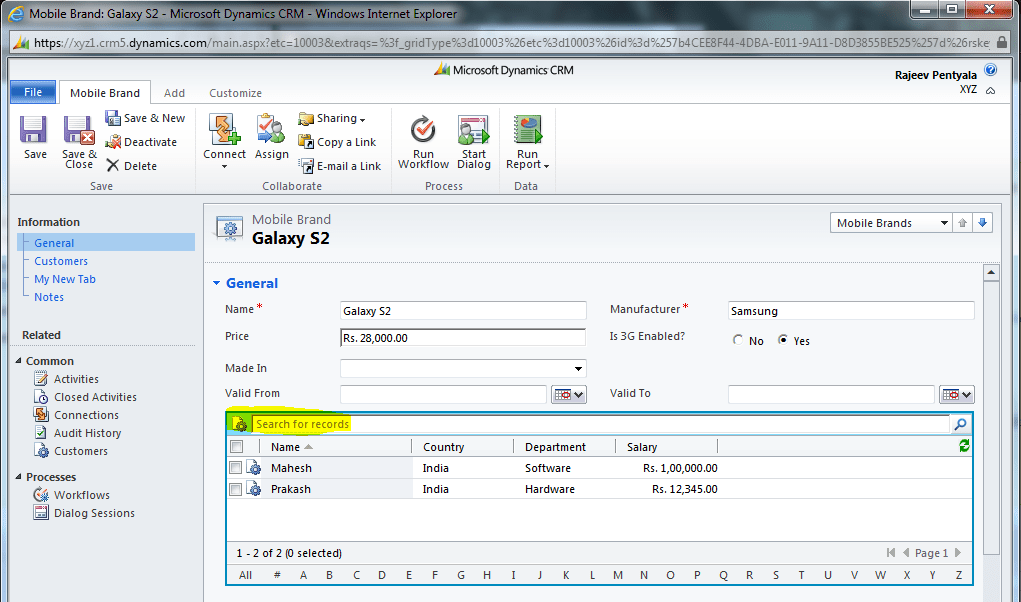Run a Workflow on this record
Image resolution: width=1021 pixels, height=602 pixels.
[423, 141]
